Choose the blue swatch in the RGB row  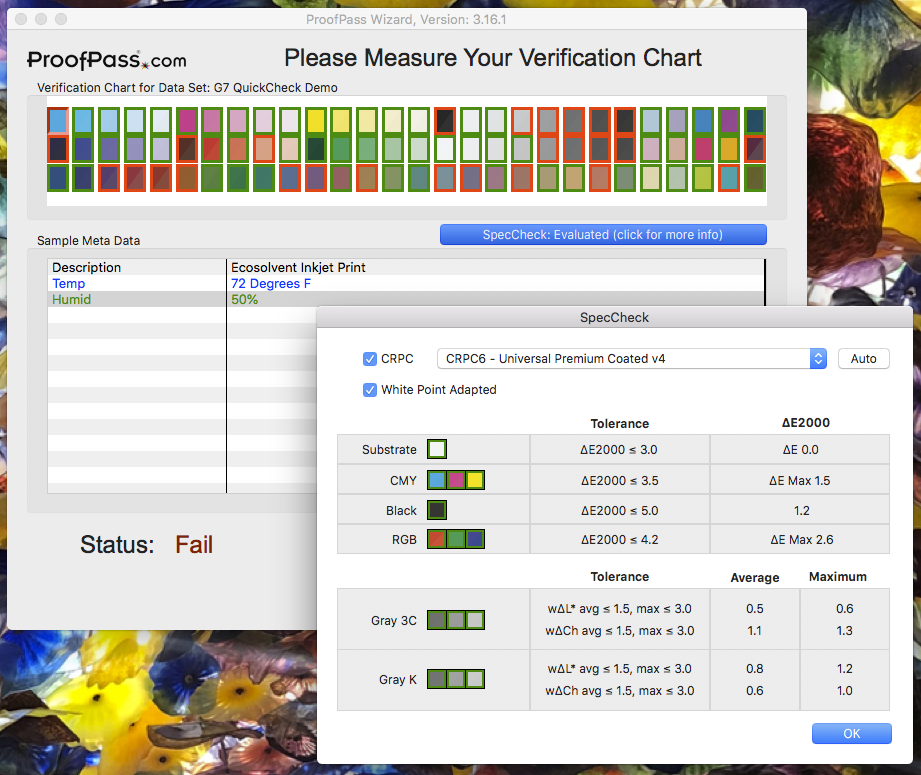475,539
